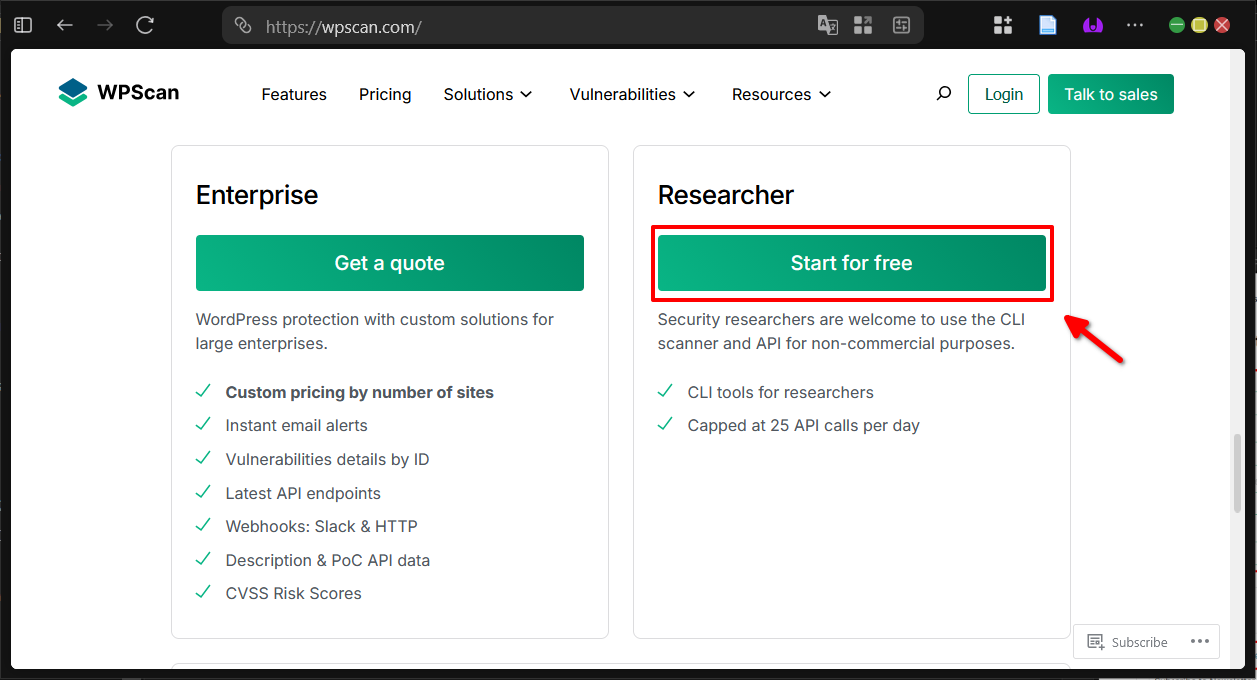Image resolution: width=1257 pixels, height=680 pixels.
Task: Click the WPScan logo
Action: pos(117,92)
